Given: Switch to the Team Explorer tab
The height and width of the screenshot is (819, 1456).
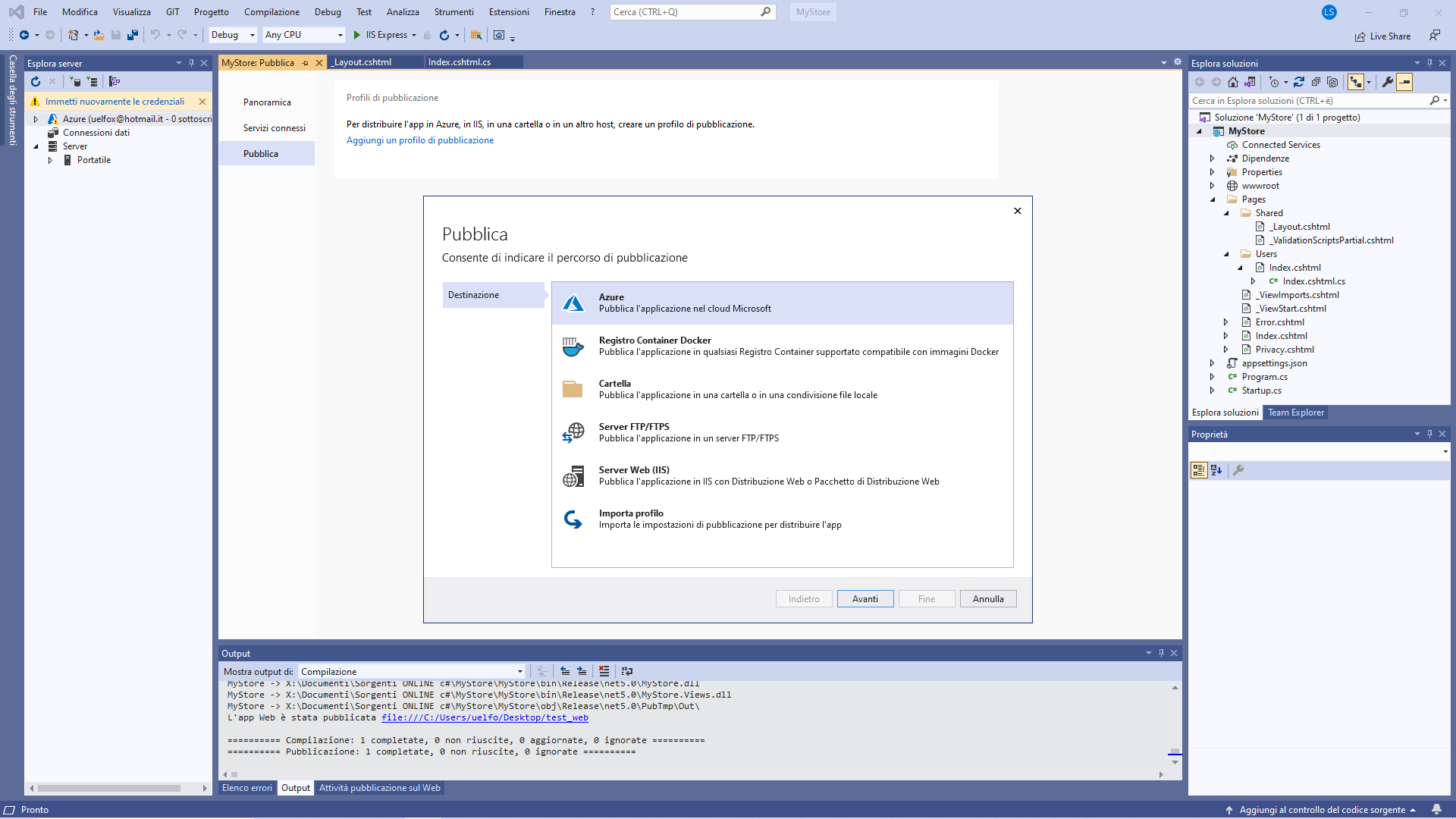Looking at the screenshot, I should pos(1296,413).
